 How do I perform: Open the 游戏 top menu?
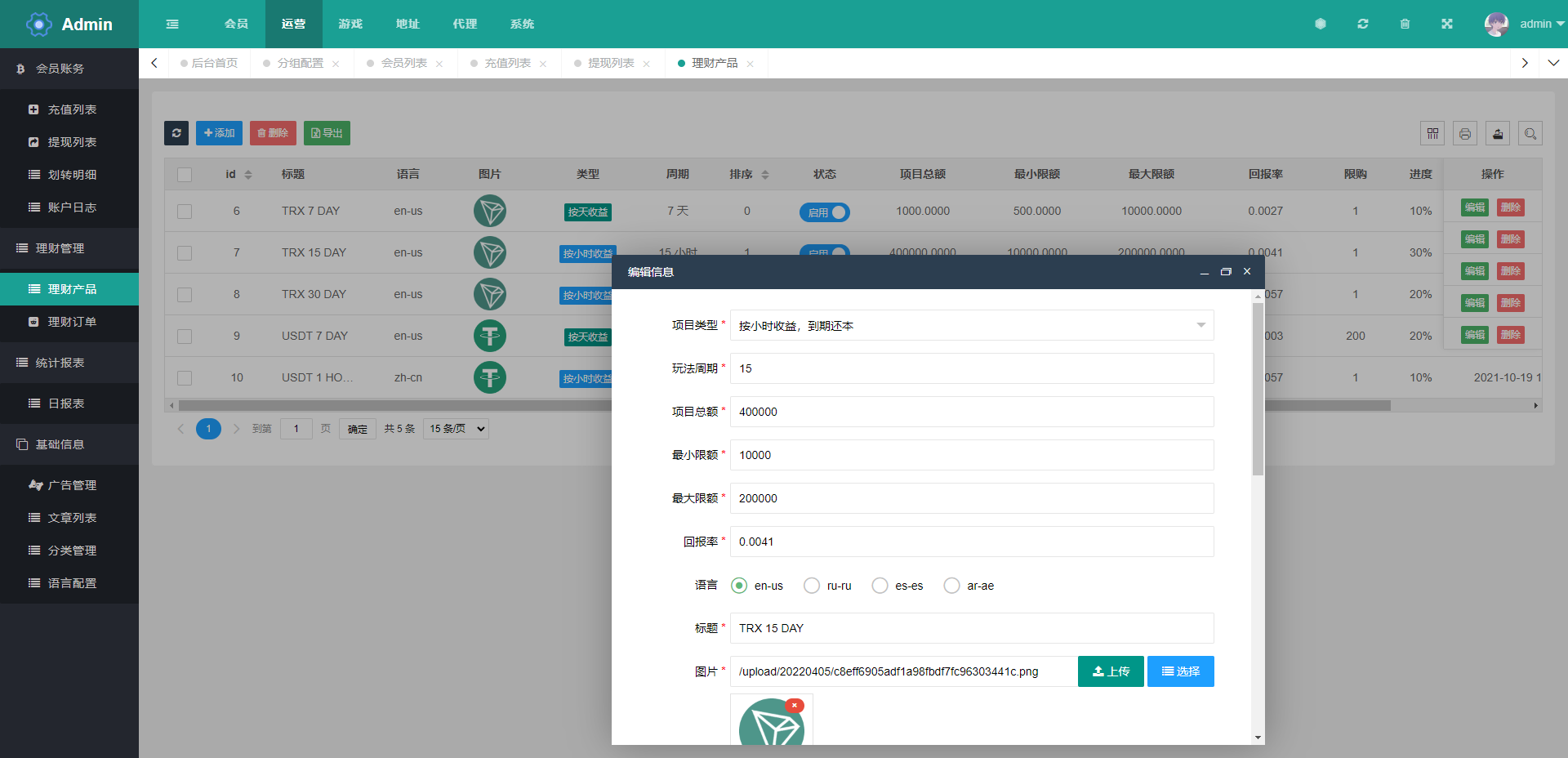coord(350,24)
